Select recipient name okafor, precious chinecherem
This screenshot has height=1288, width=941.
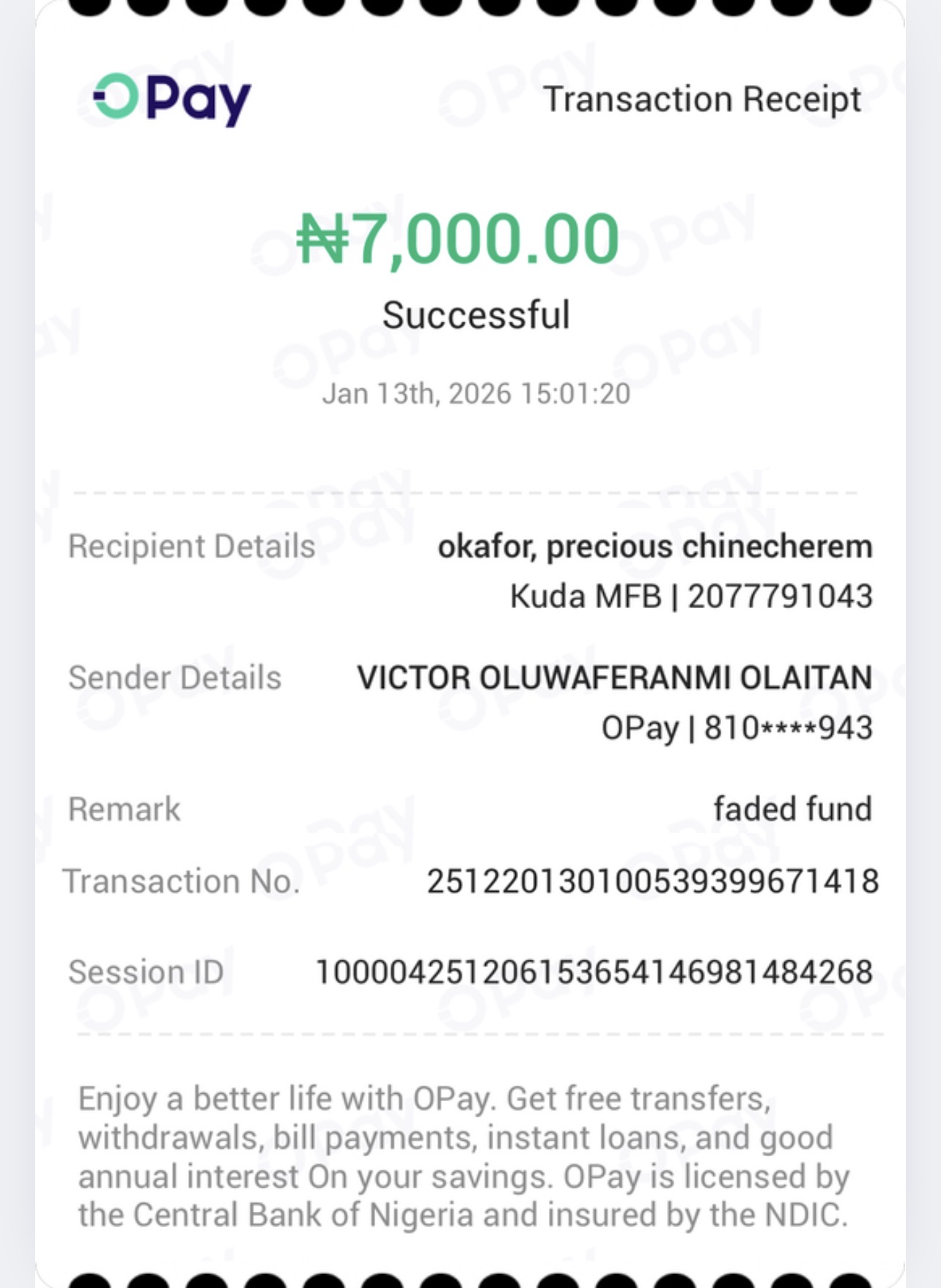click(654, 547)
